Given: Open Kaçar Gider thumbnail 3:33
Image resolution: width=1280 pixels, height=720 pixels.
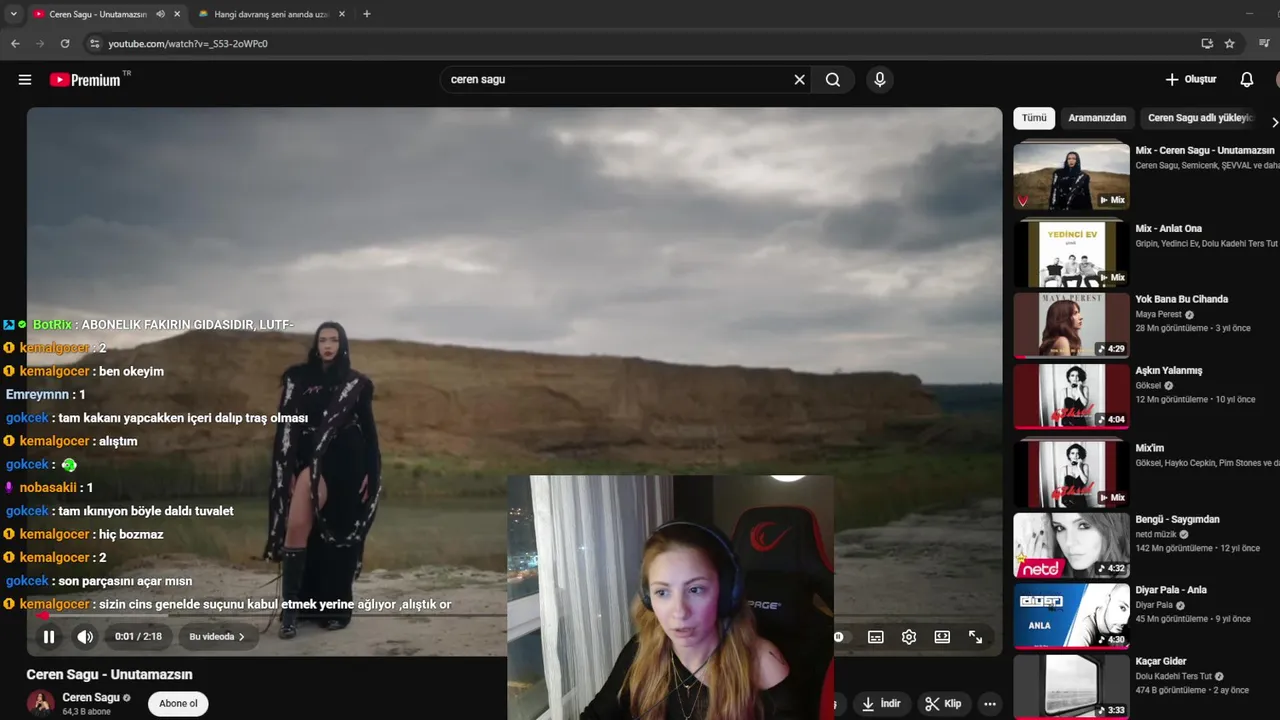Looking at the screenshot, I should coord(1071,686).
